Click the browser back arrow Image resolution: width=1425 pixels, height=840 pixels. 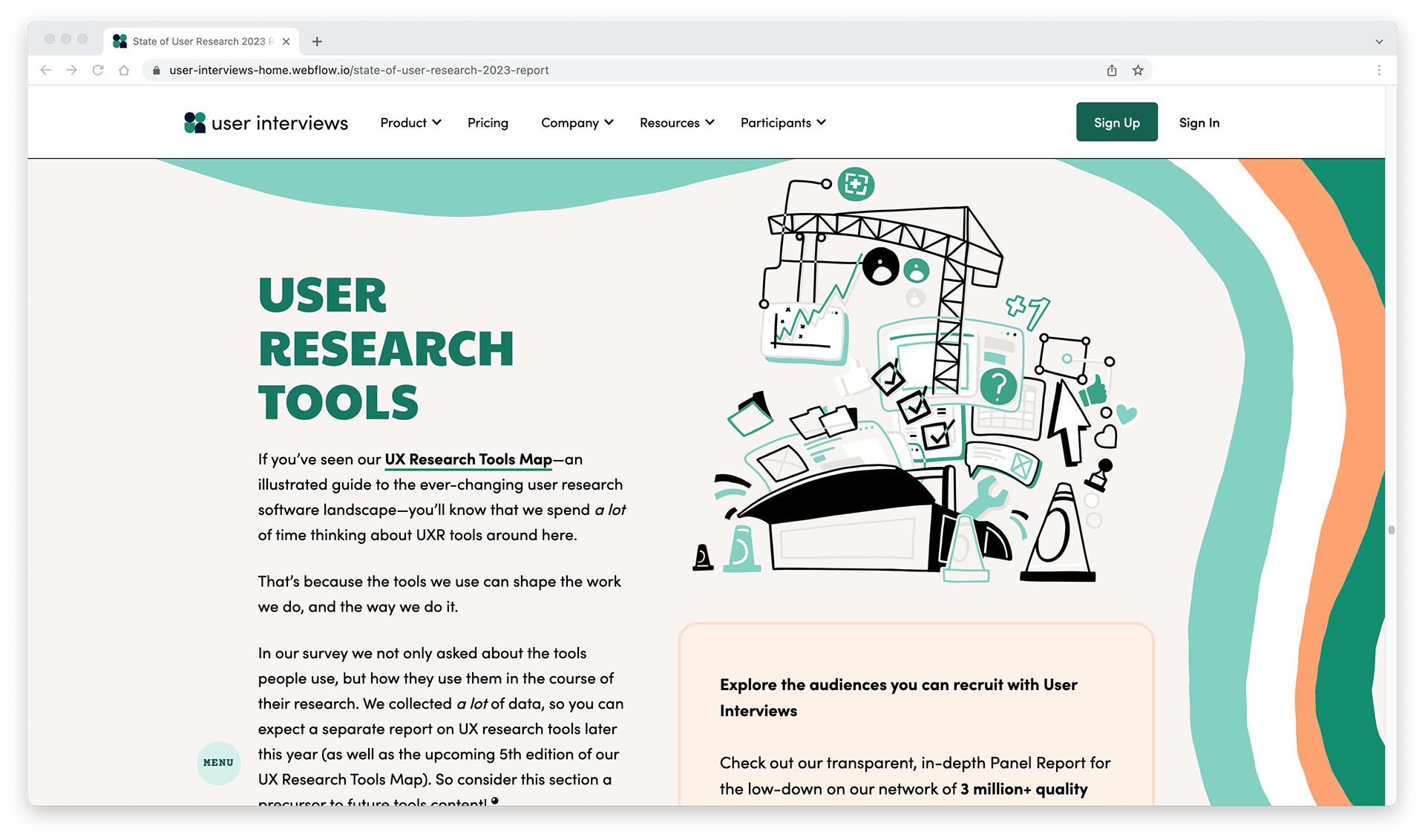[x=45, y=70]
